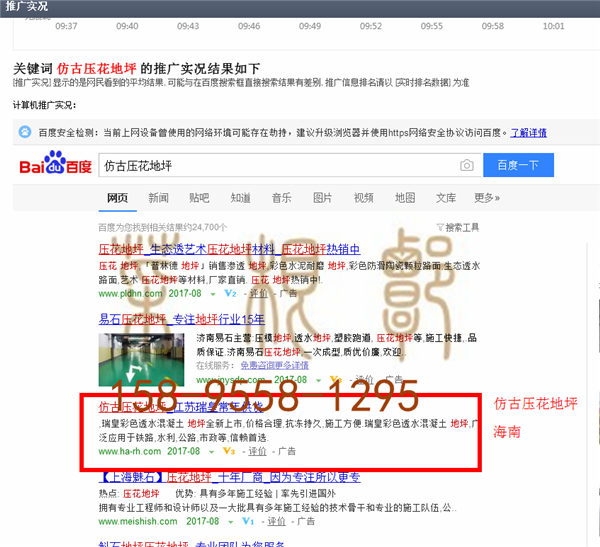Viewport: 600px width, 547px height.
Task: Open the 了解详情 link
Action: [x=528, y=133]
